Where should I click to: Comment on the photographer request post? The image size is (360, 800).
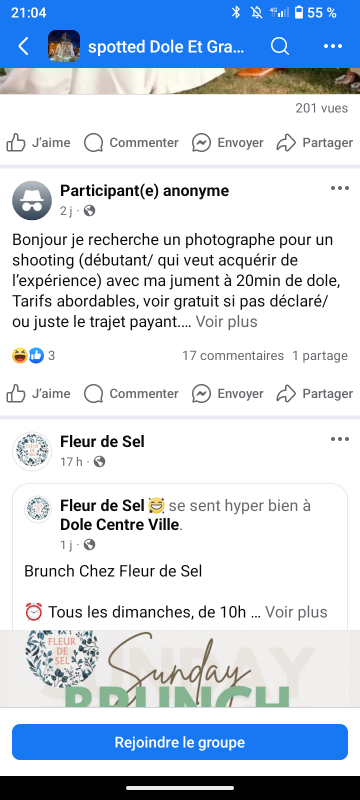point(131,393)
